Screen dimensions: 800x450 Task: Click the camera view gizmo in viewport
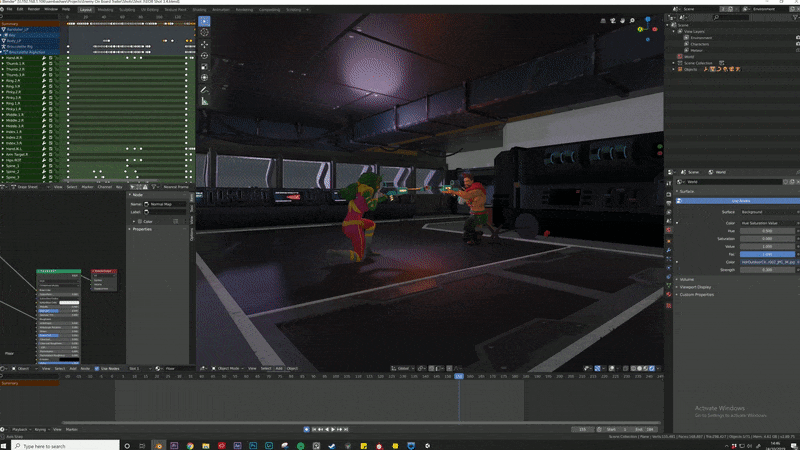click(x=613, y=21)
